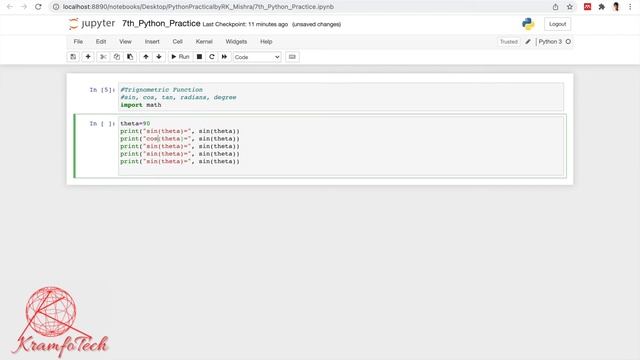Click the Python logo icon
The image size is (640, 360).
click(x=528, y=24)
